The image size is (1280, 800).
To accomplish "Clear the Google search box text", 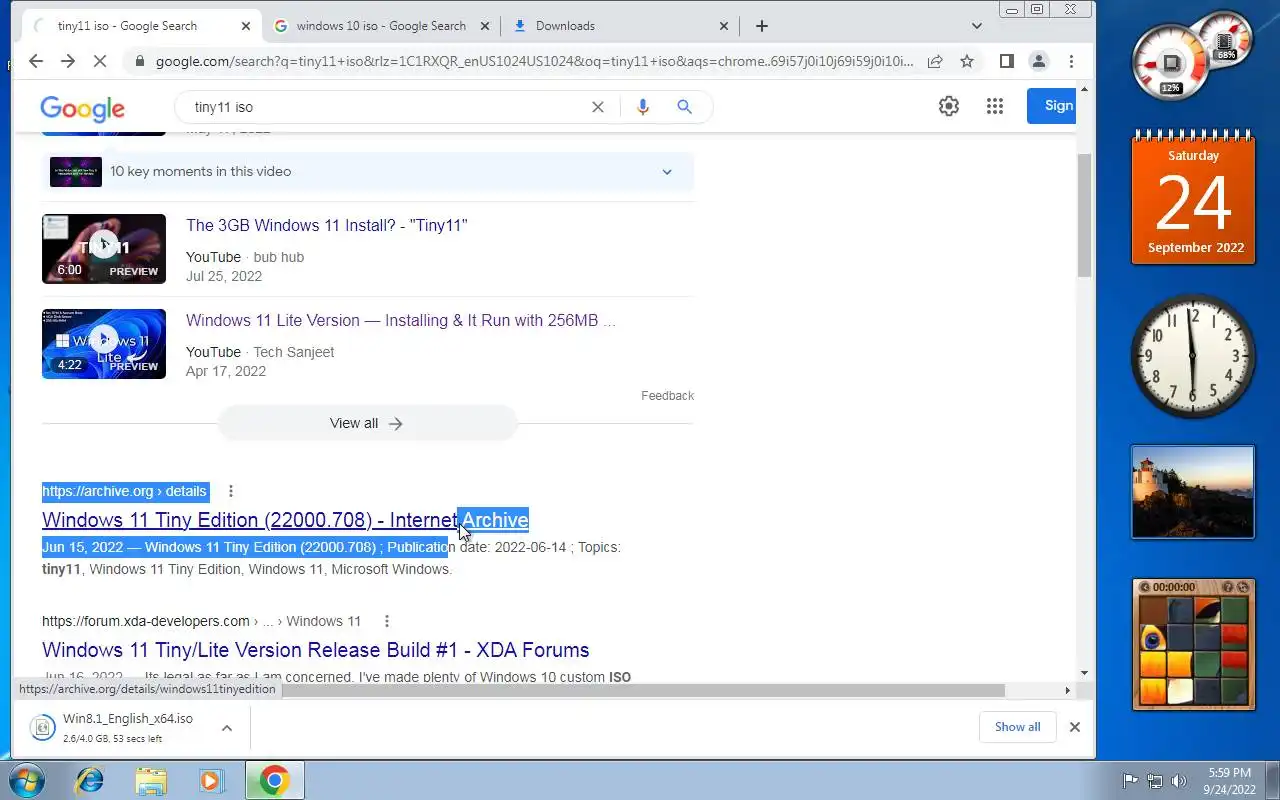I will (598, 107).
